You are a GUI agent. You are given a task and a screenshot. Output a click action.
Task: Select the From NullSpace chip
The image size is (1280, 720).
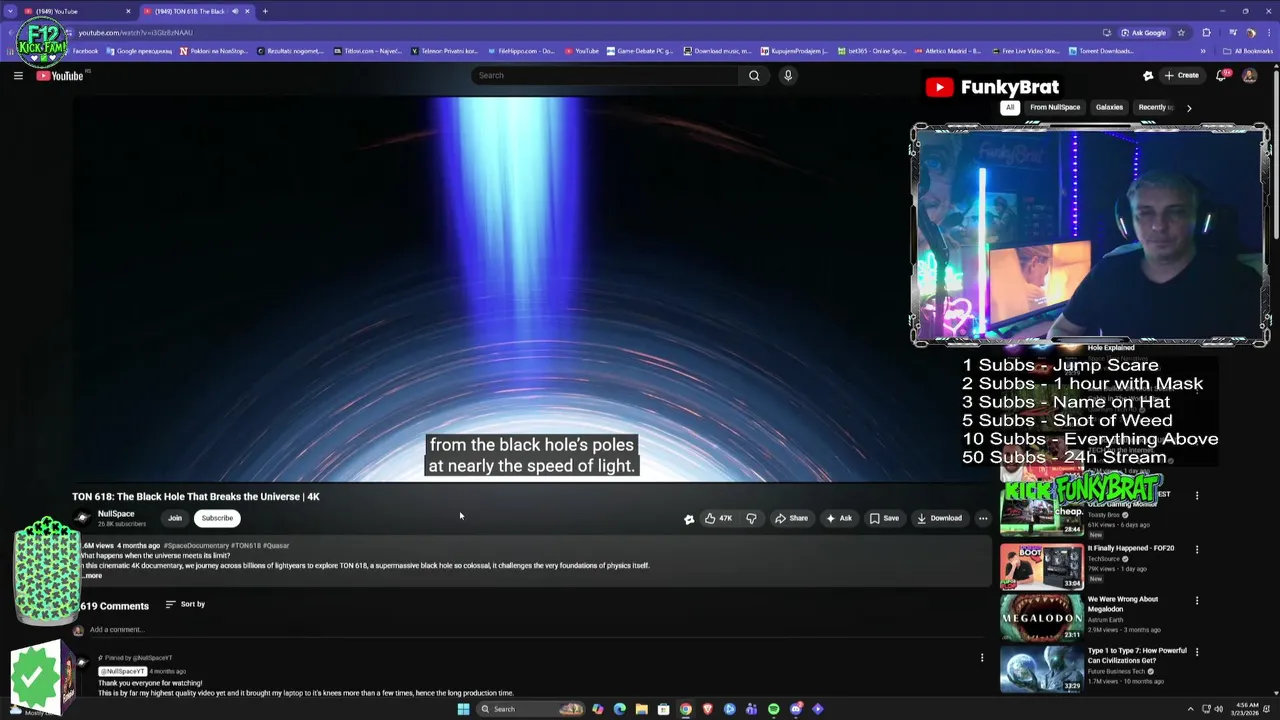1055,107
